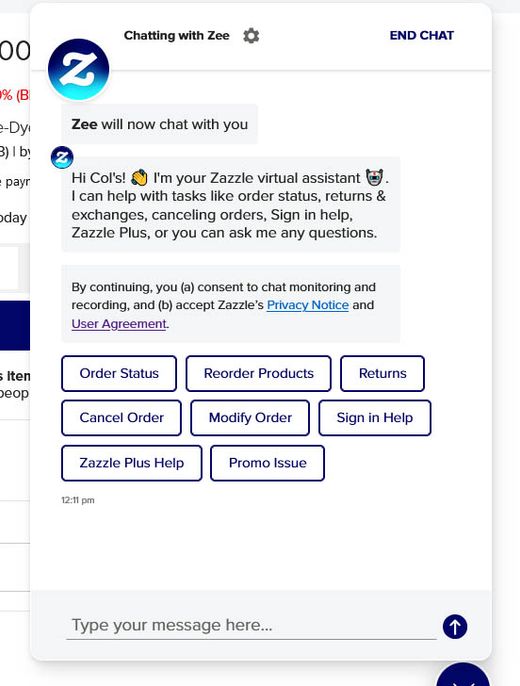
Task: Click the Sign in Help button
Action: click(375, 418)
